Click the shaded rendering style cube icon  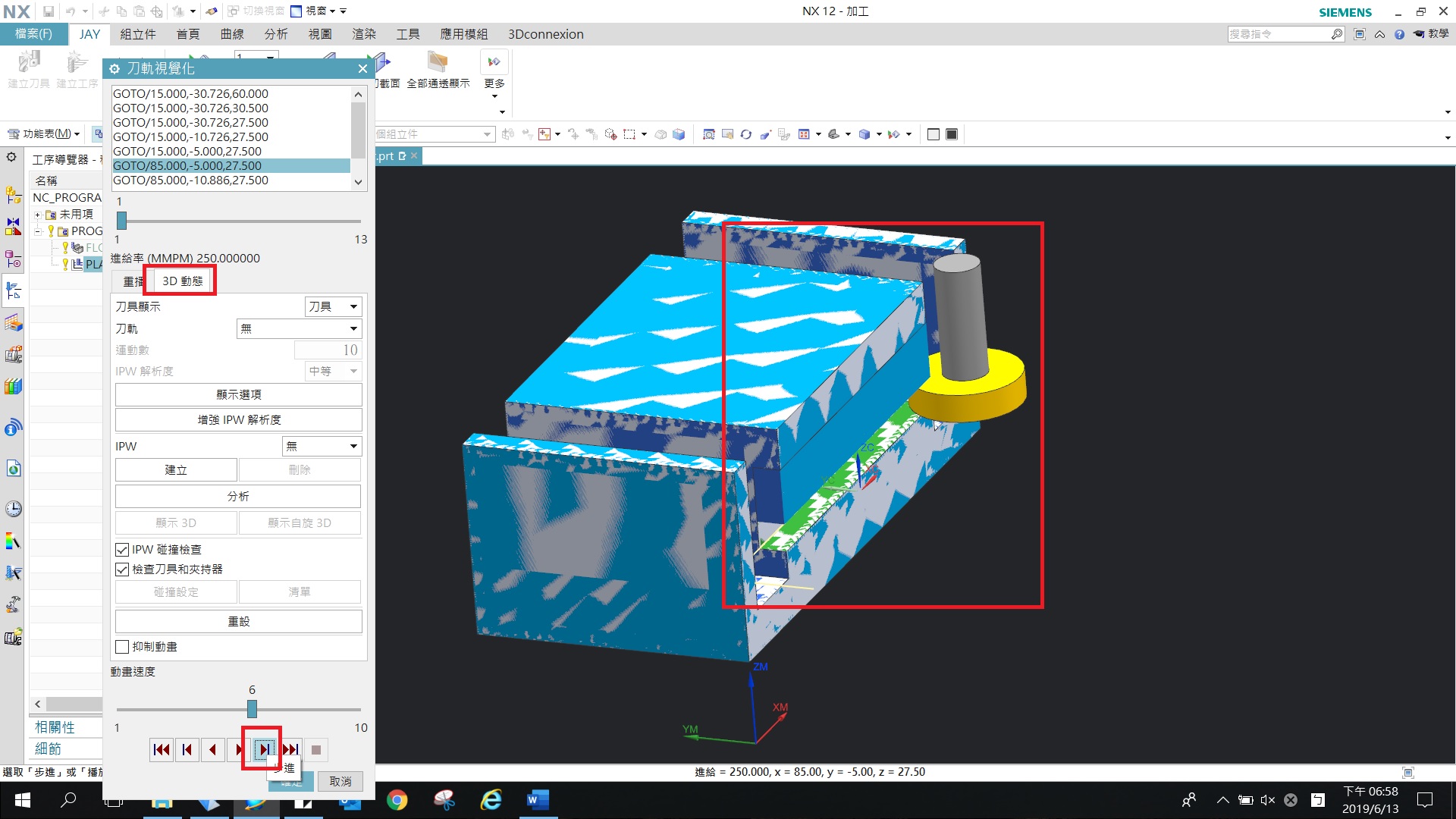[x=864, y=134]
